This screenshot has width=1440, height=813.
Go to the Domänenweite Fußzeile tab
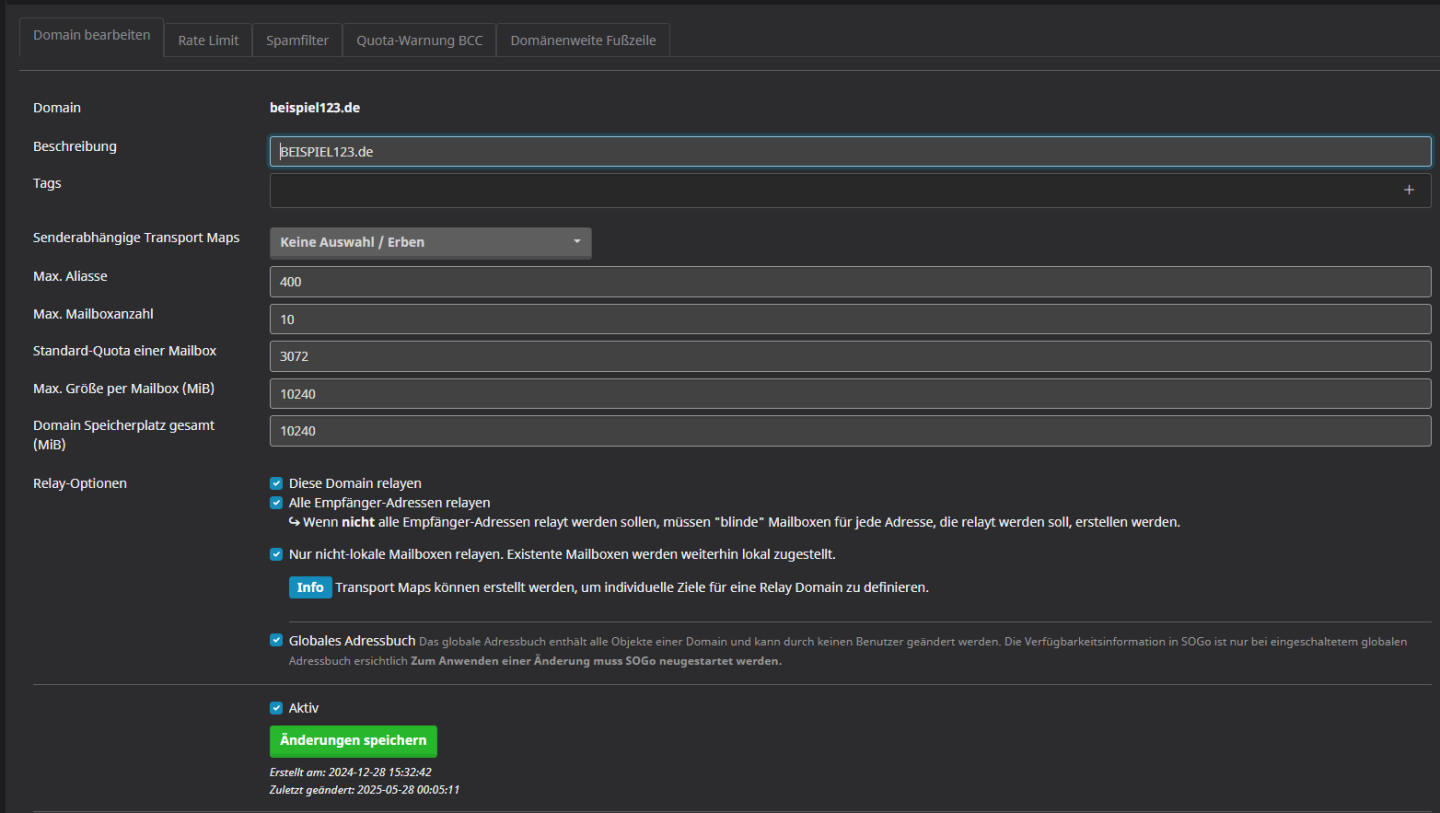click(583, 41)
